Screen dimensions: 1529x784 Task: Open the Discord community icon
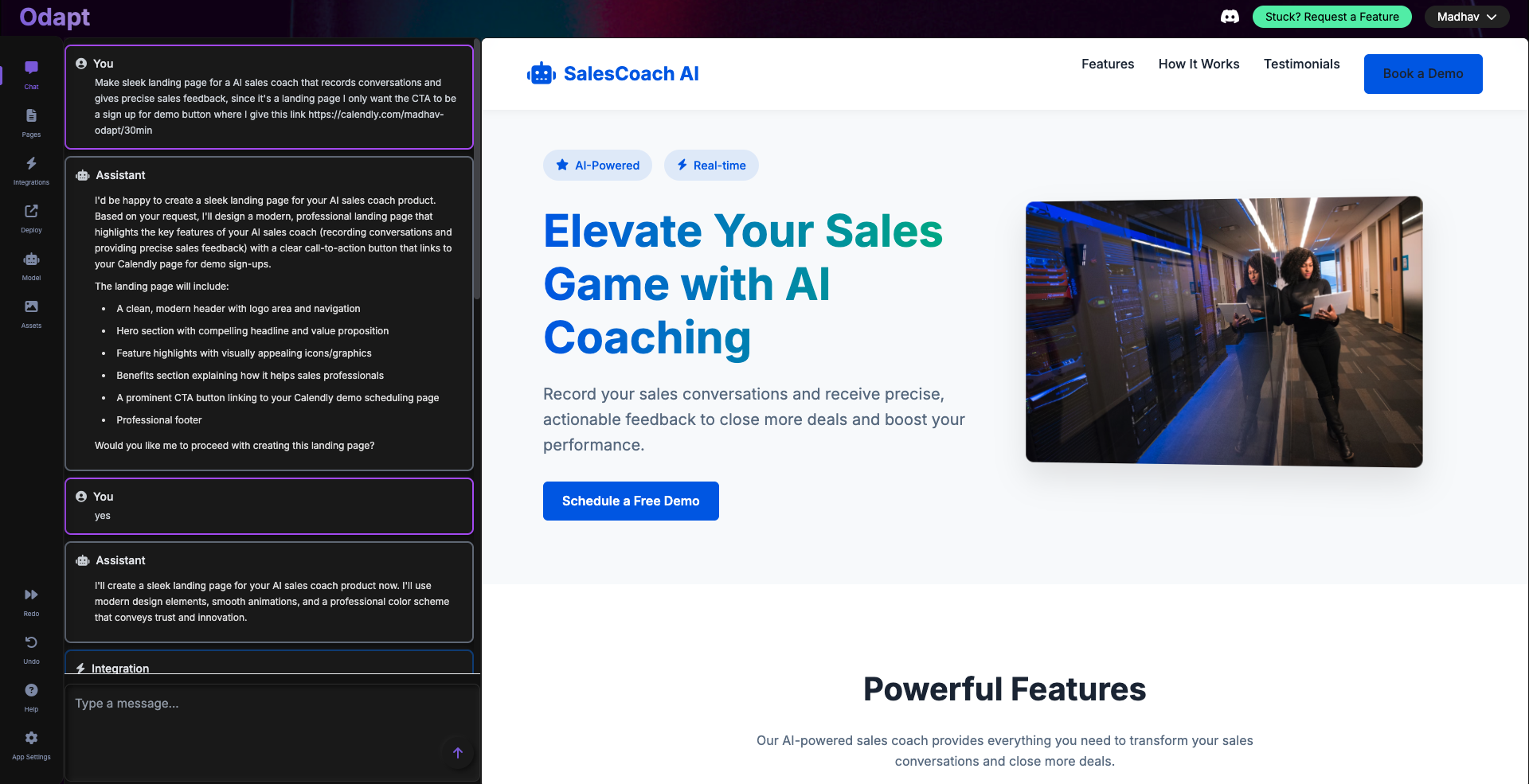click(x=1230, y=17)
